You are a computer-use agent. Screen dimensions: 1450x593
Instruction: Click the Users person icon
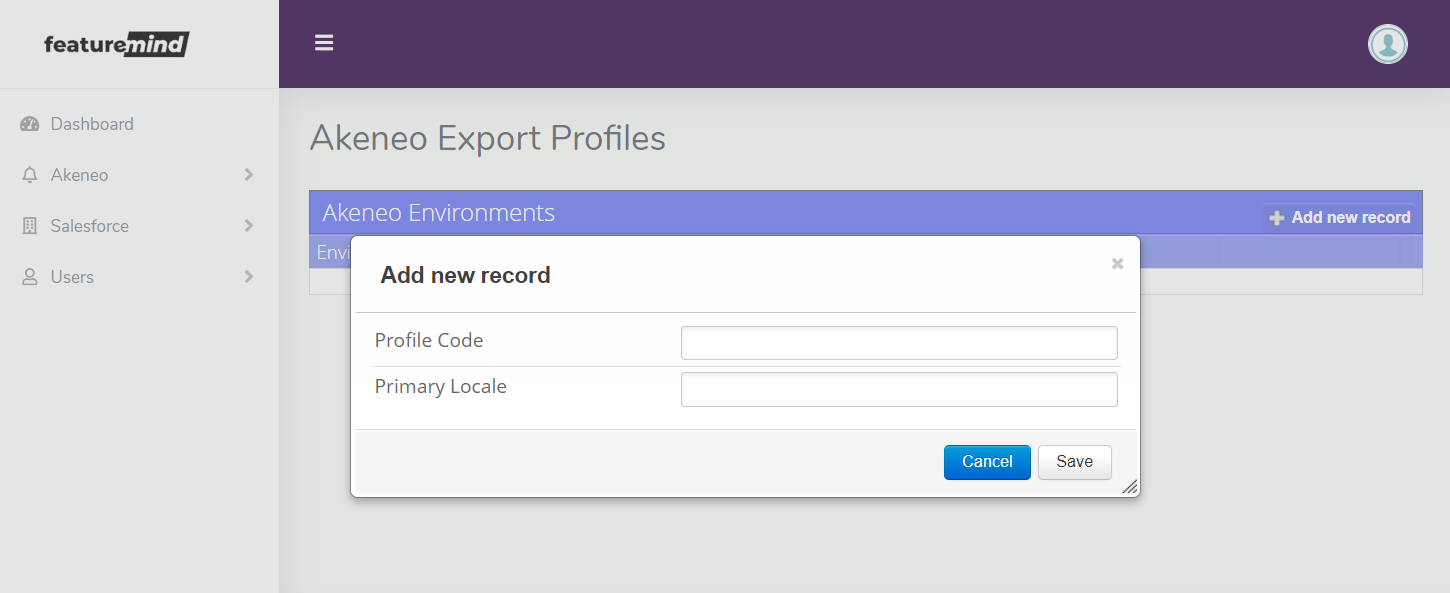pyautogui.click(x=30, y=277)
